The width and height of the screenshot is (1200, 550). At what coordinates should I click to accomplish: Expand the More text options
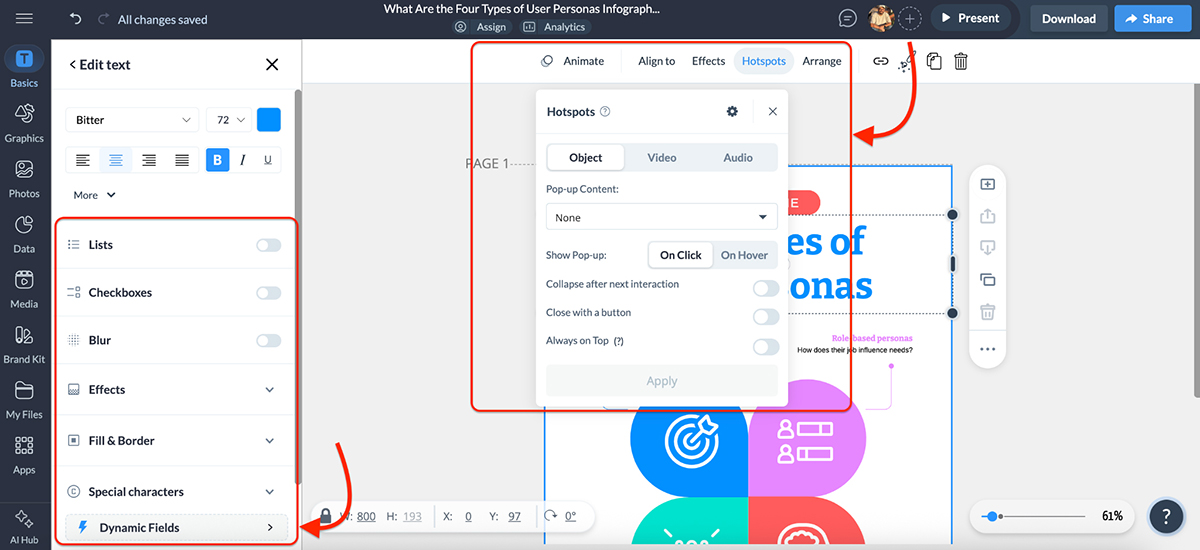tap(95, 195)
